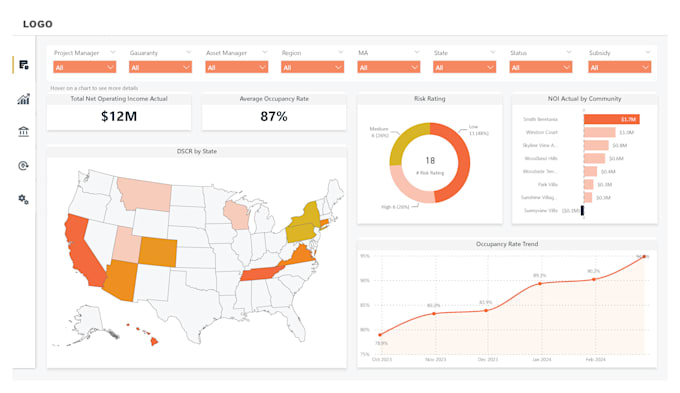Click the 'Total Net Operating Income Actual' label
680x393 pixels.
[119, 98]
